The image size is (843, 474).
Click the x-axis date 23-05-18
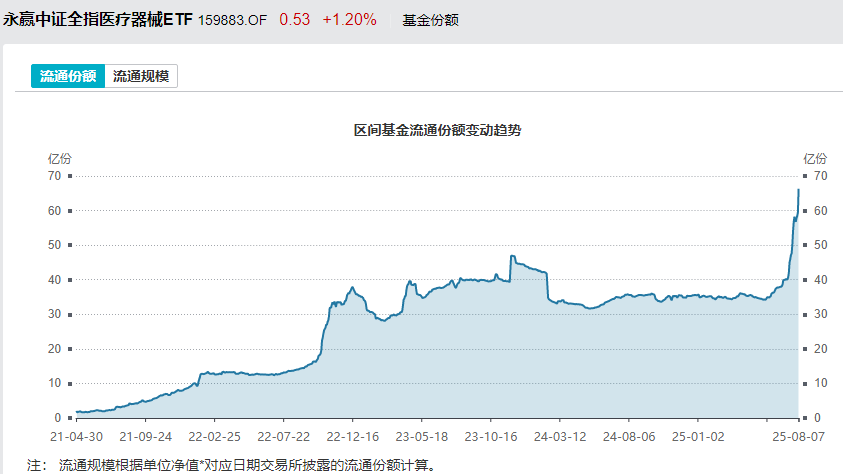pos(422,437)
